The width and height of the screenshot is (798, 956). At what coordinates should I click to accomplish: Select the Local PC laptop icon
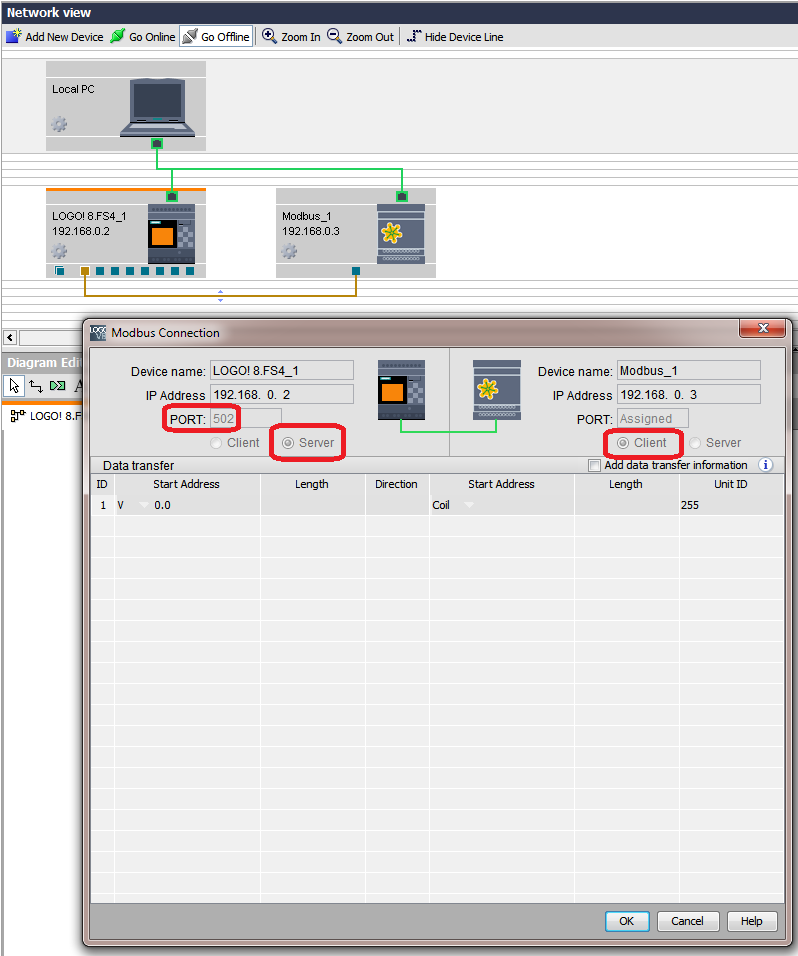(x=157, y=107)
